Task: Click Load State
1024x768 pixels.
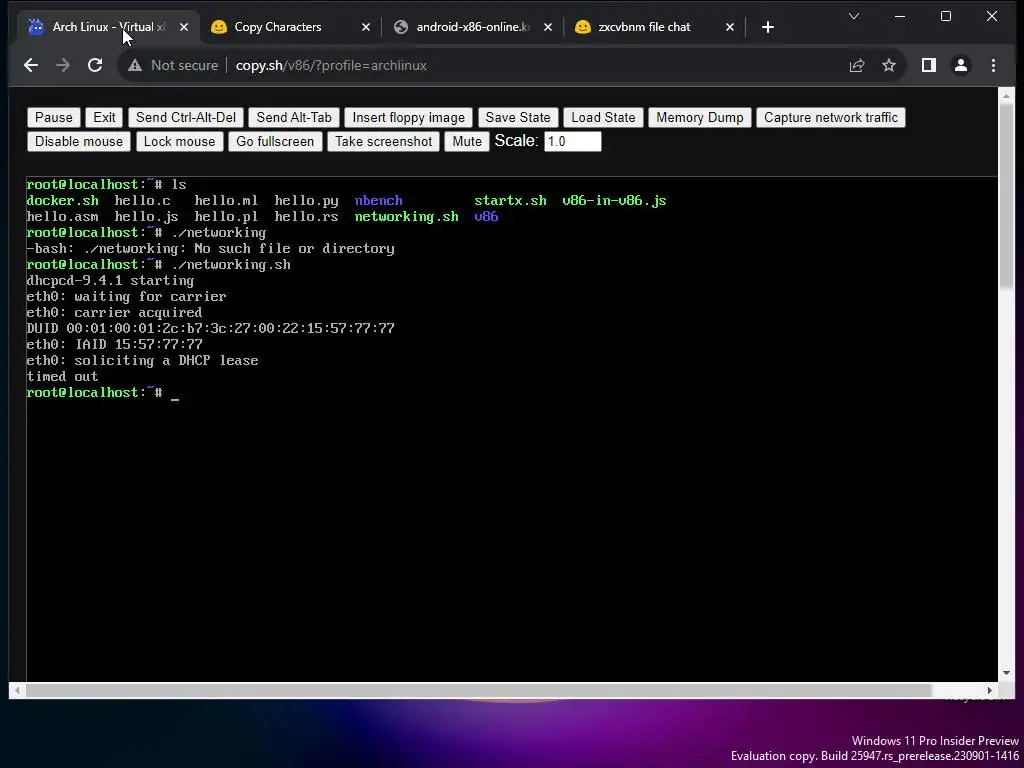Action: pyautogui.click(x=603, y=118)
